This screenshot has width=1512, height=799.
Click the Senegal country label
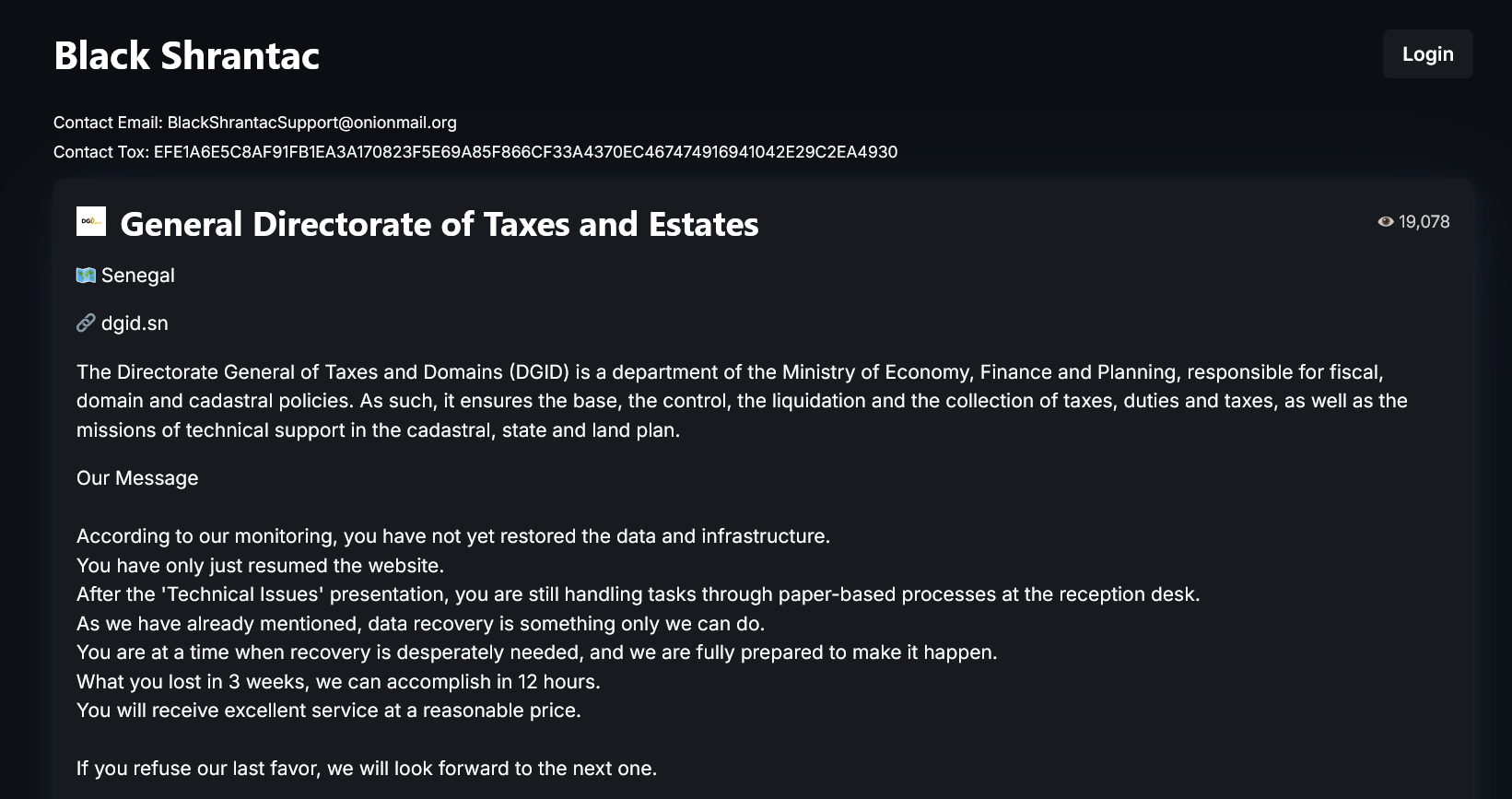[x=138, y=276]
